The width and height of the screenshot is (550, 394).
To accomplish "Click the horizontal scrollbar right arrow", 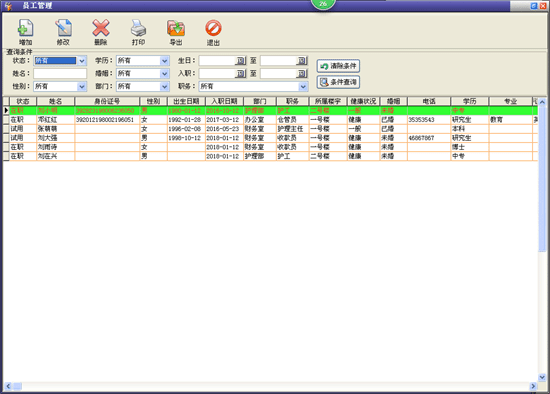I will pyautogui.click(x=533, y=386).
